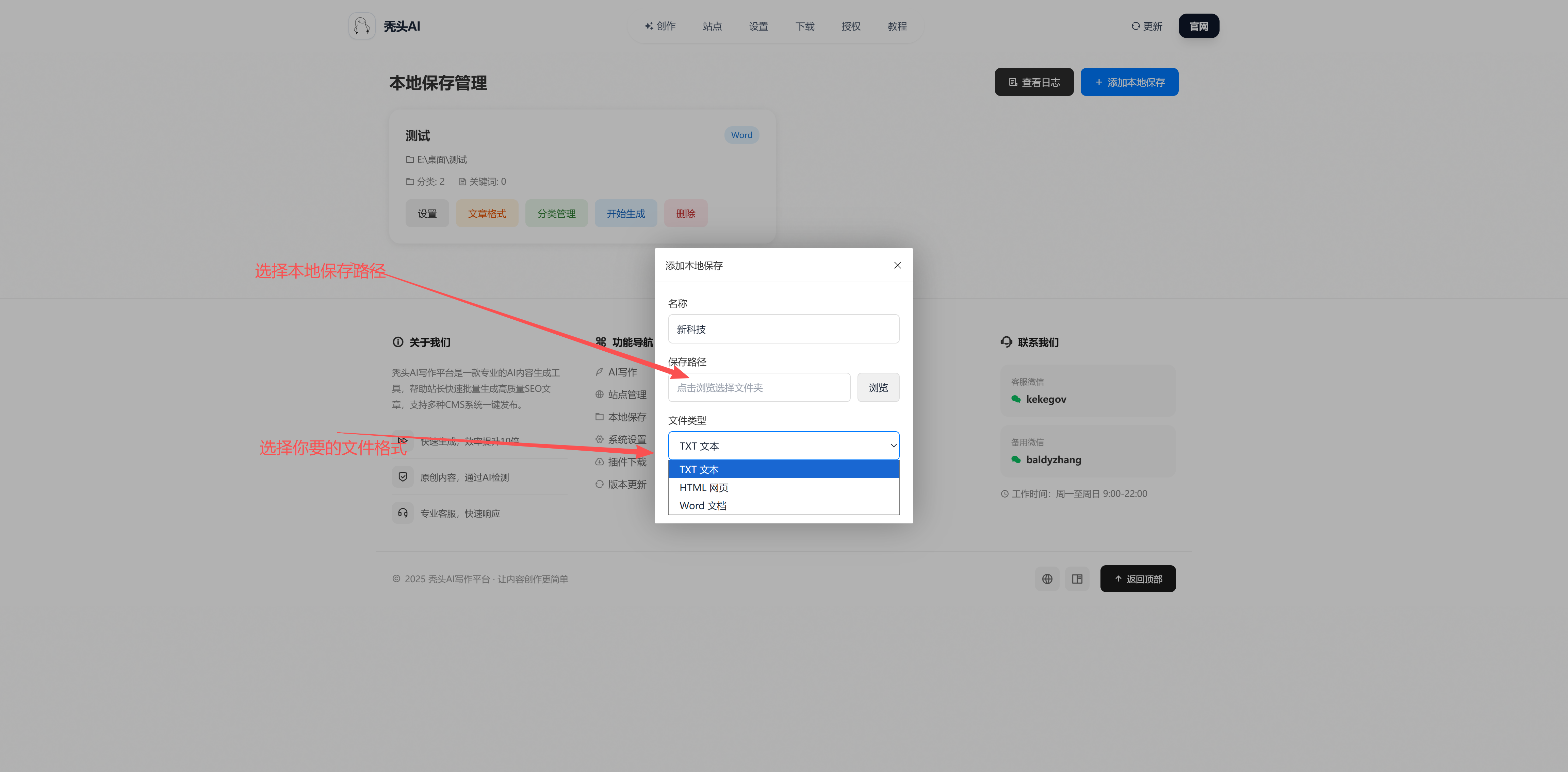
Task: Go to the 教程 navigation item
Action: 897,26
